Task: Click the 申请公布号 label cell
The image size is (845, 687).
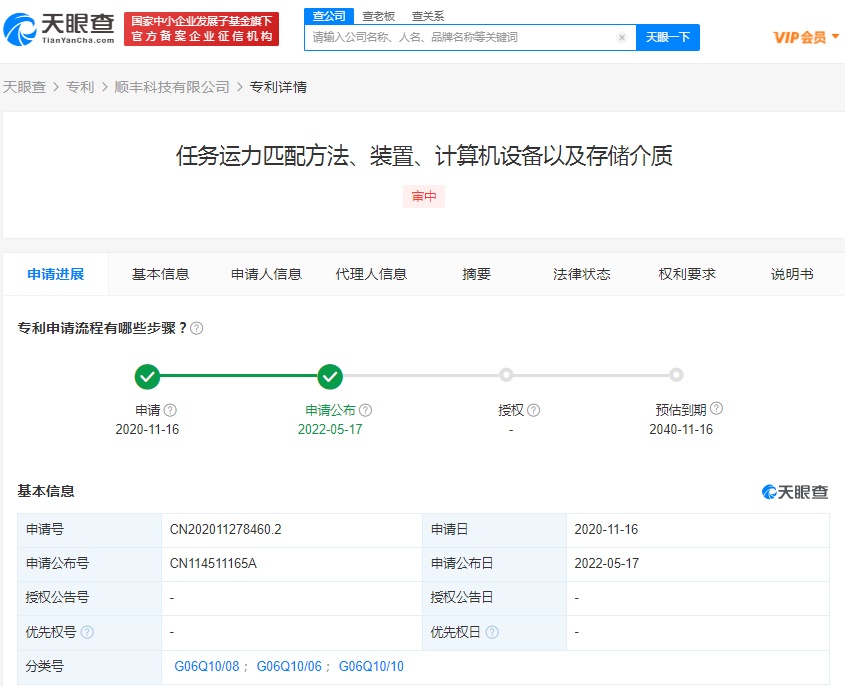Action: click(x=89, y=564)
